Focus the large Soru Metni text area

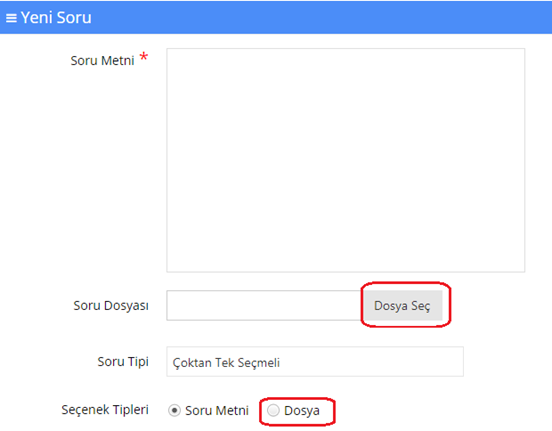pos(346,160)
